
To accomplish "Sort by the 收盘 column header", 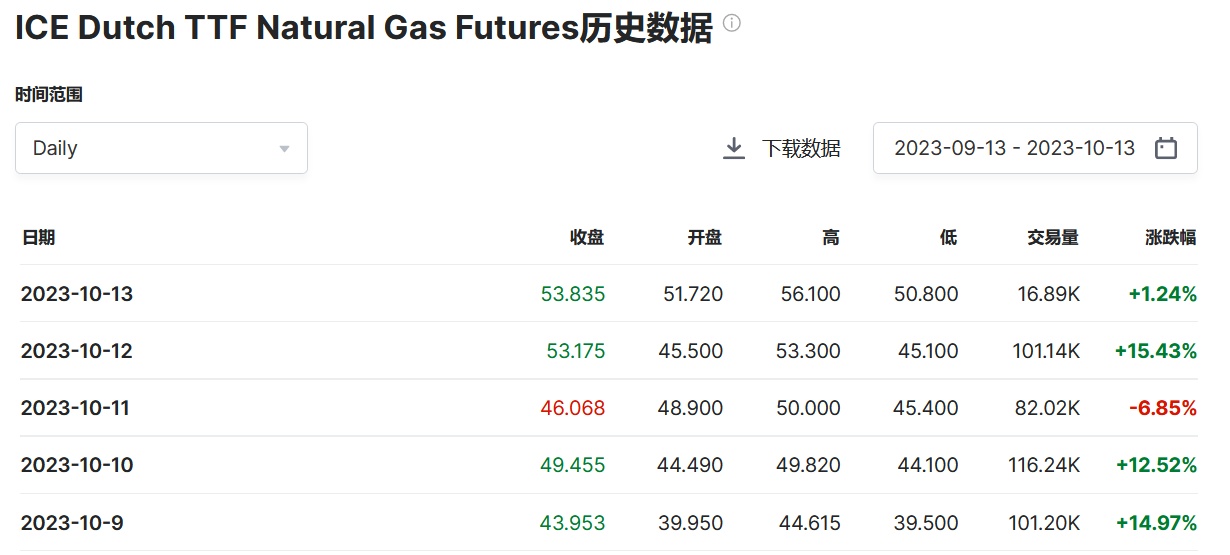I will [x=587, y=237].
